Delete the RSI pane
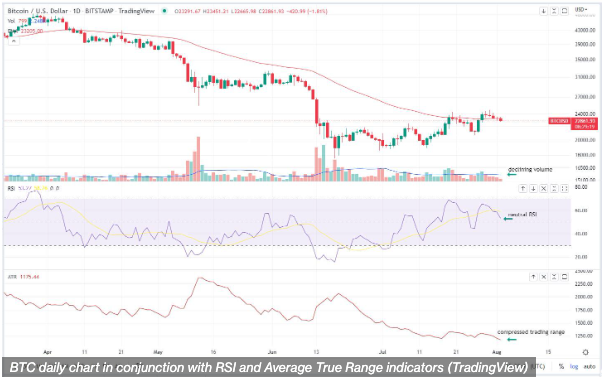 tap(543, 189)
